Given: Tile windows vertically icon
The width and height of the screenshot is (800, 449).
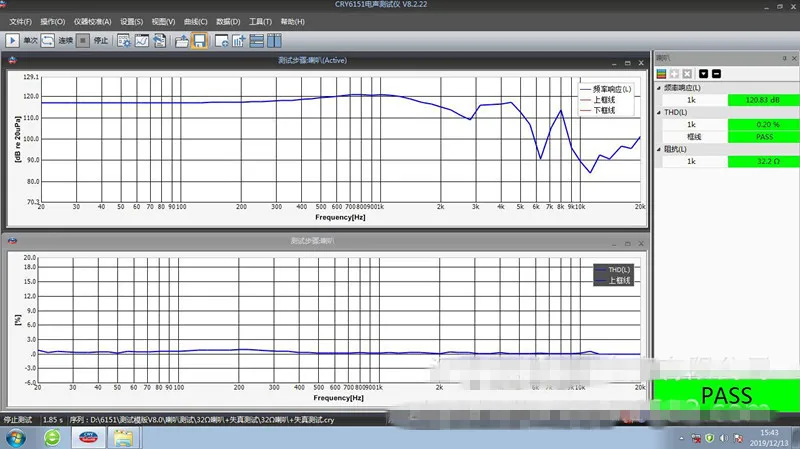Looking at the screenshot, I should pos(274,41).
